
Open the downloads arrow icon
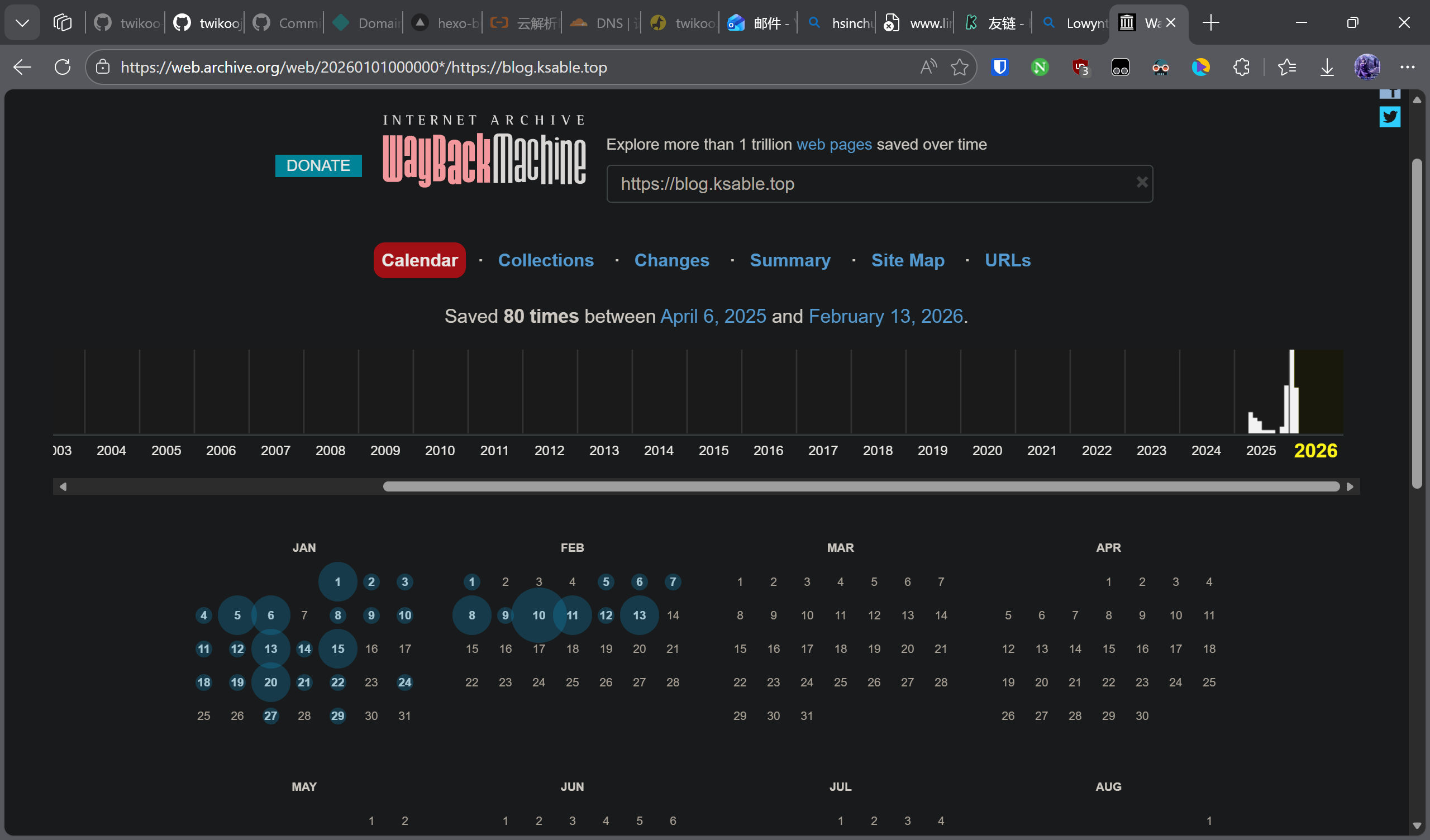point(1326,67)
